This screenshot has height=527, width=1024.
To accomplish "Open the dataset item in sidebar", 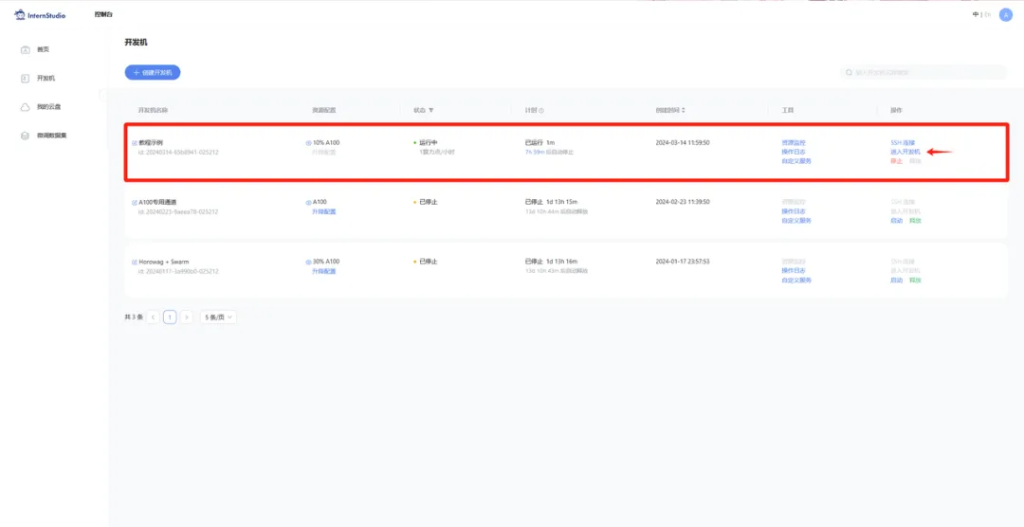I will pos(51,135).
